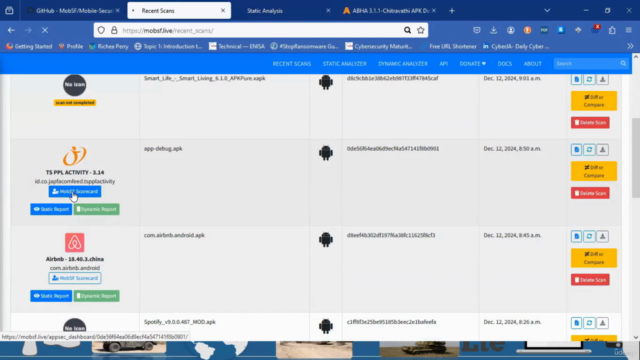640x360 pixels.
Task: Open Richea Perry bookmark
Action: tap(109, 47)
